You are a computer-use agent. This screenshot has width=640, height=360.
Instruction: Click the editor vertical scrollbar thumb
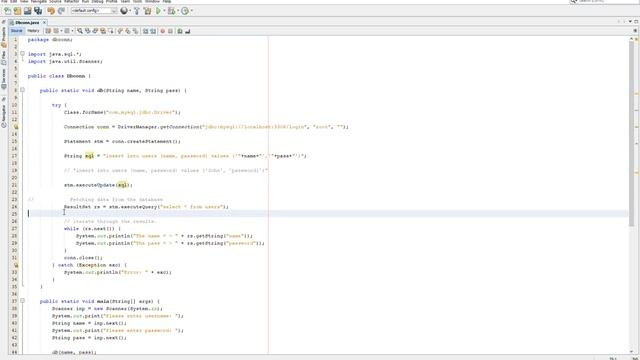pyautogui.click(x=631, y=134)
